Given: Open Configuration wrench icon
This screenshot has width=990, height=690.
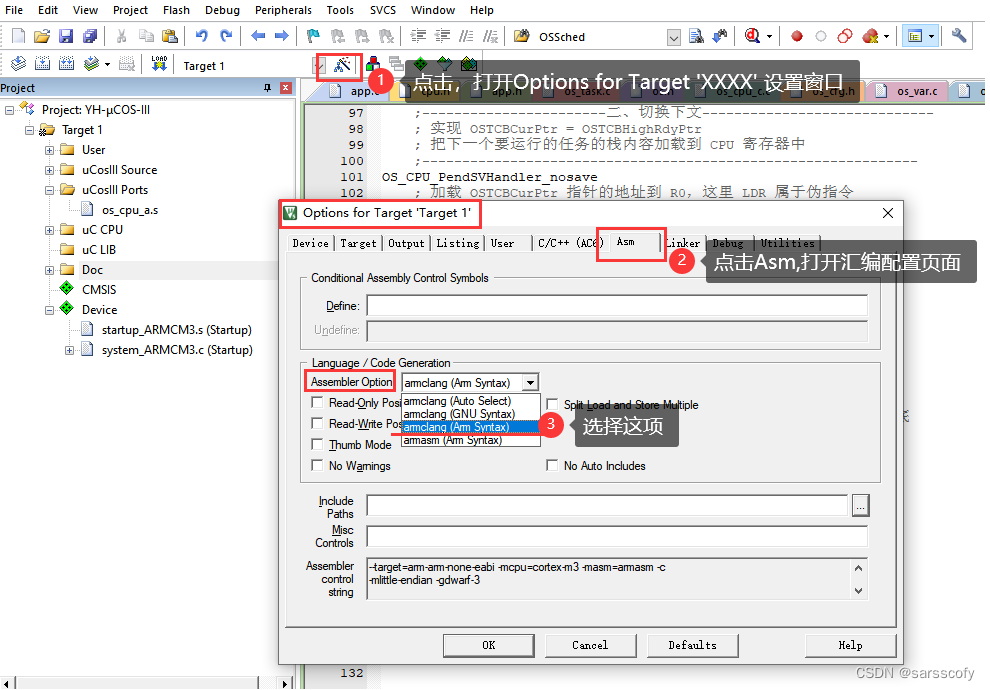Looking at the screenshot, I should (959, 36).
